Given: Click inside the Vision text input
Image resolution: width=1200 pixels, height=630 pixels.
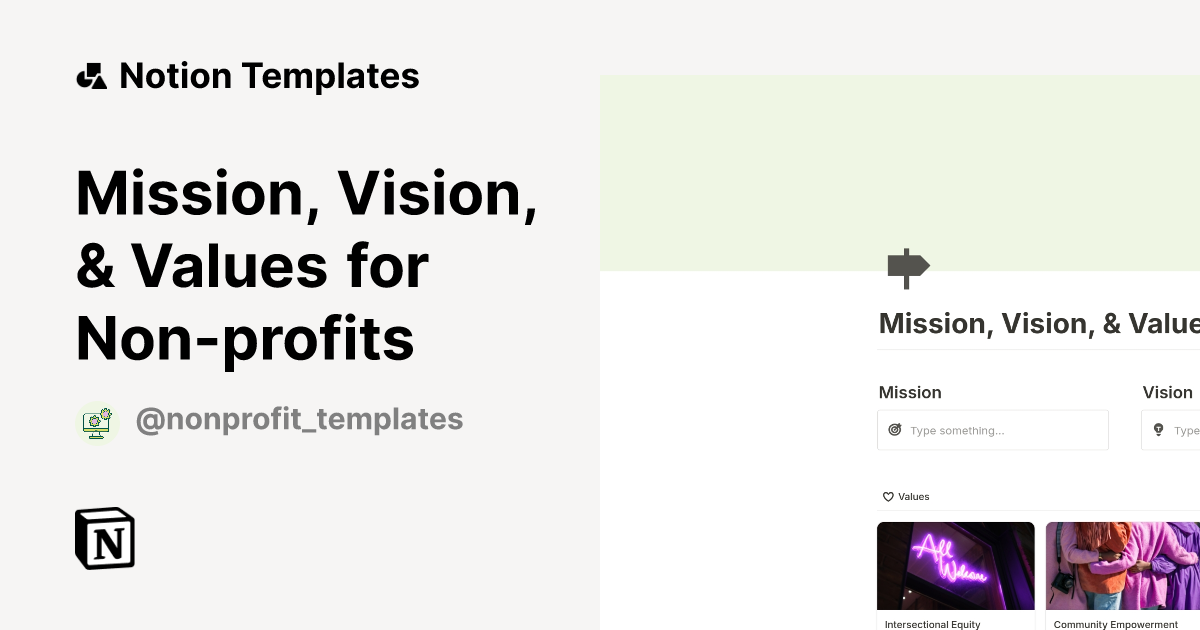Looking at the screenshot, I should pos(1180,430).
